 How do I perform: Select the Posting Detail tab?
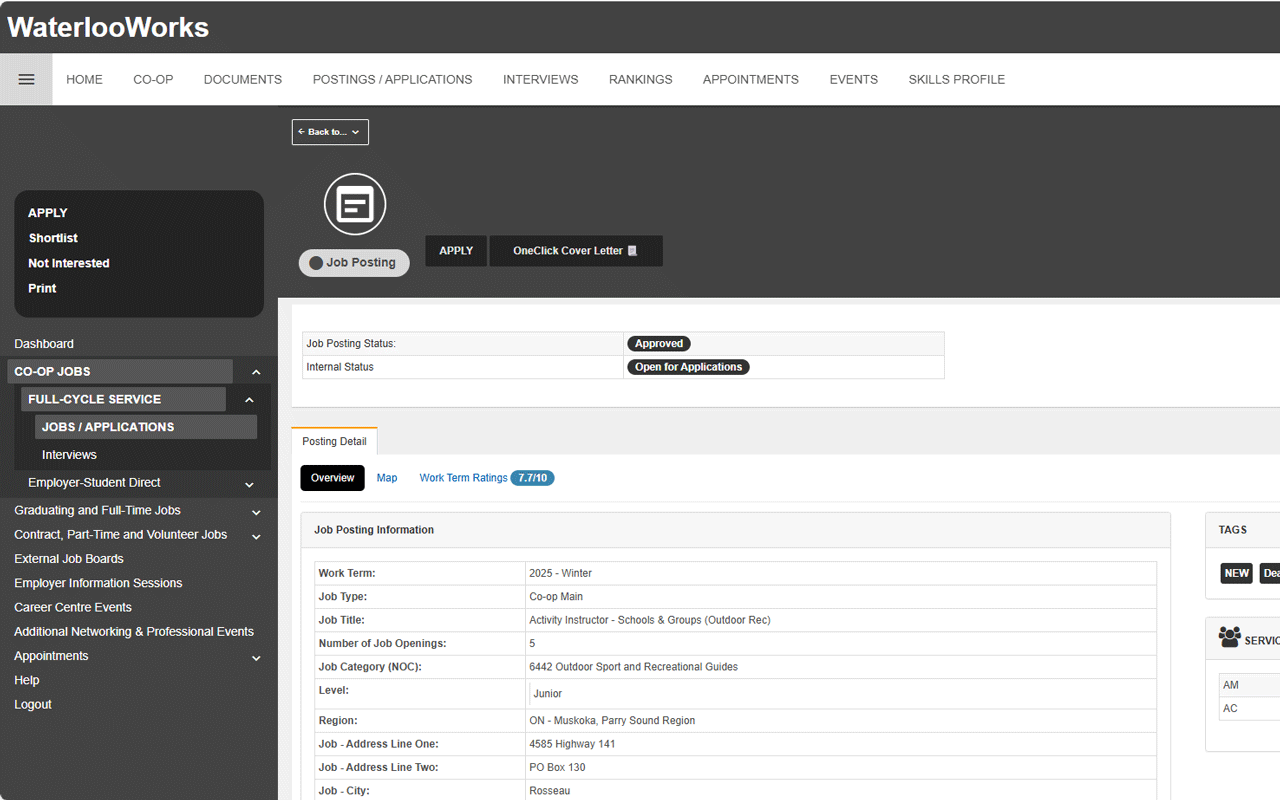[334, 441]
